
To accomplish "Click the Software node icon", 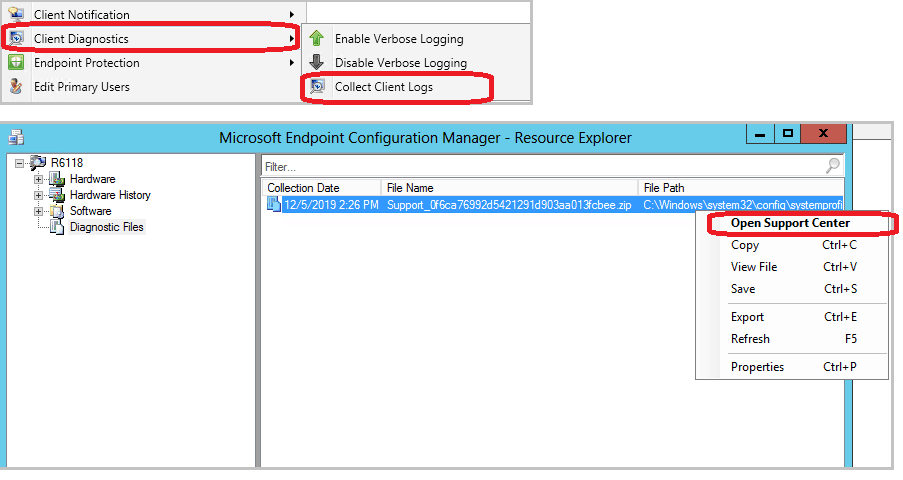I will coord(56,211).
